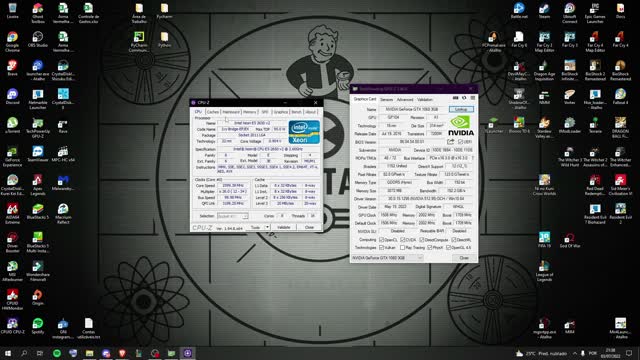Click GPU-Z refresh icon in title area
This screenshot has height=360, width=640.
coord(464,98)
